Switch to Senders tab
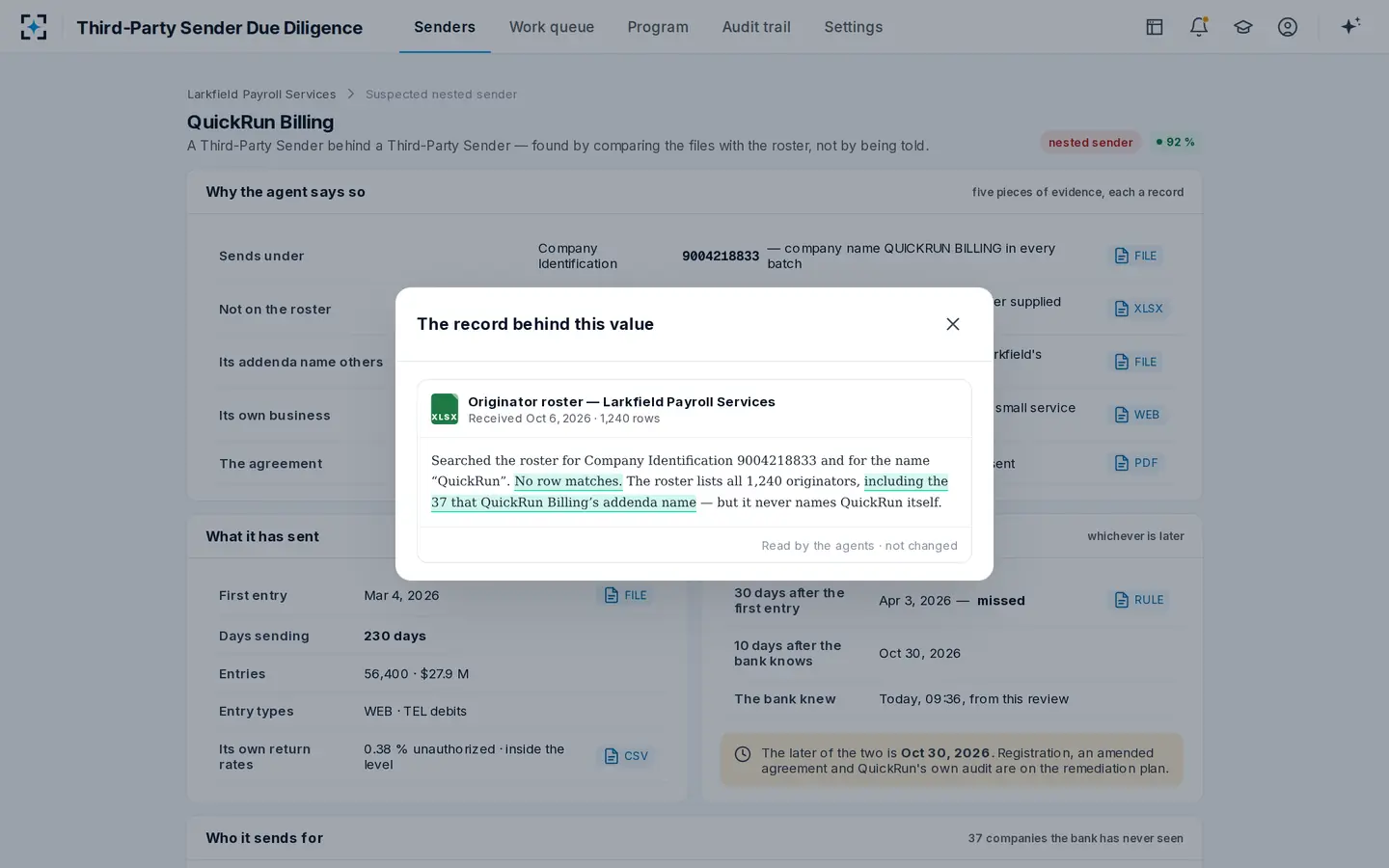The image size is (1389, 868). coord(445,27)
